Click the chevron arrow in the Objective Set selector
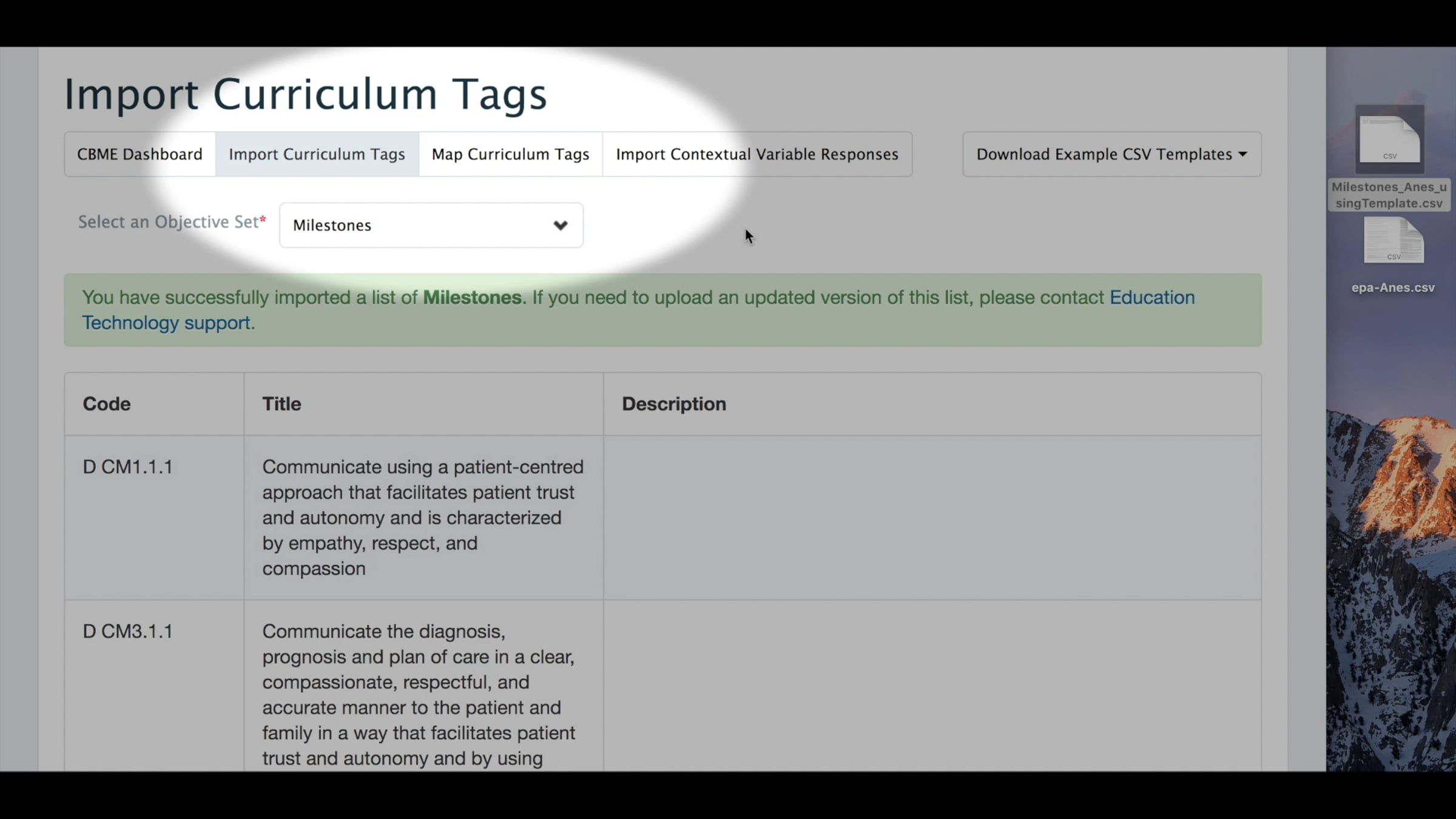 pos(560,225)
